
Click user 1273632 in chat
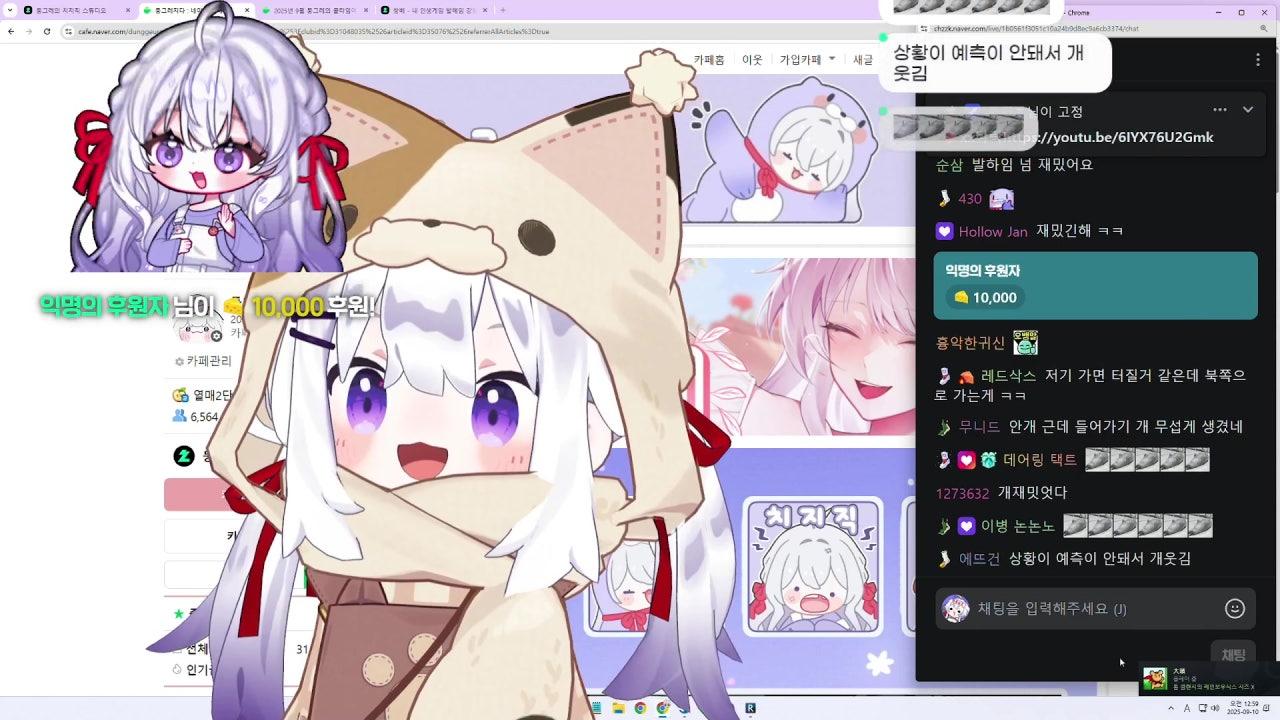[x=962, y=493]
